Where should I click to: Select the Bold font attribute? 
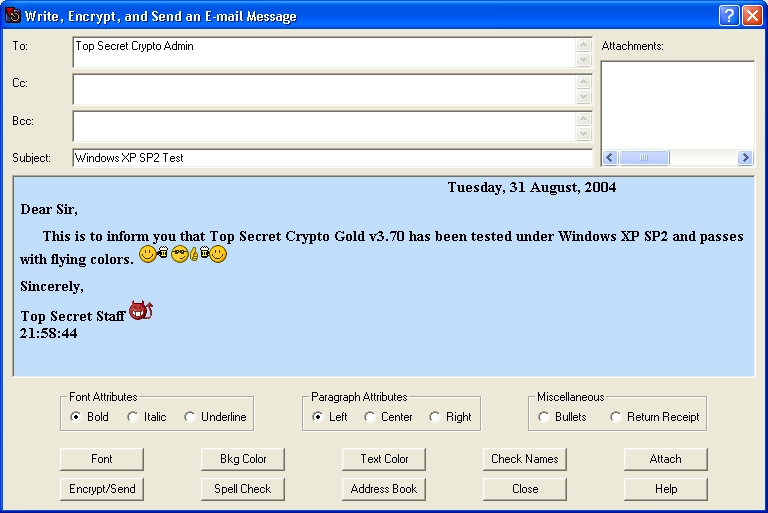[x=89, y=417]
